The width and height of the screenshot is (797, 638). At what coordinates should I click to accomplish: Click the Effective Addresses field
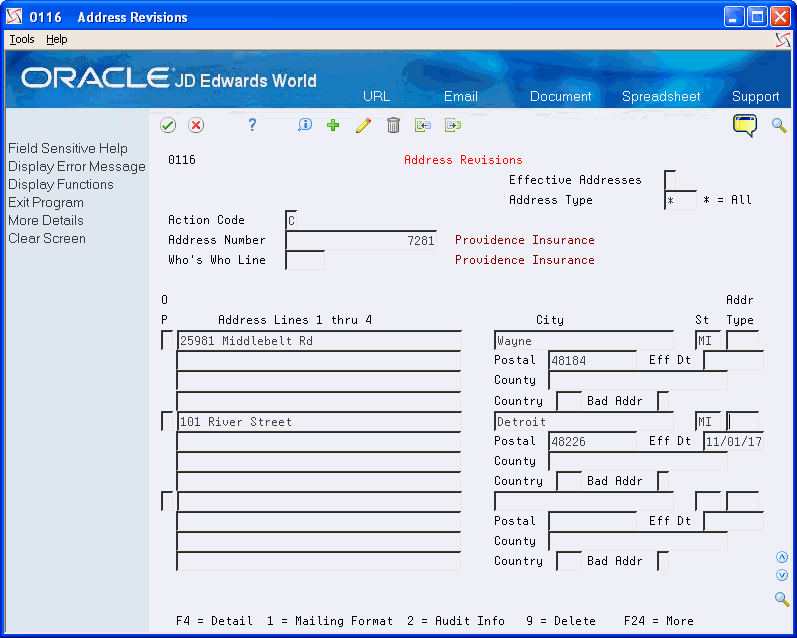670,180
